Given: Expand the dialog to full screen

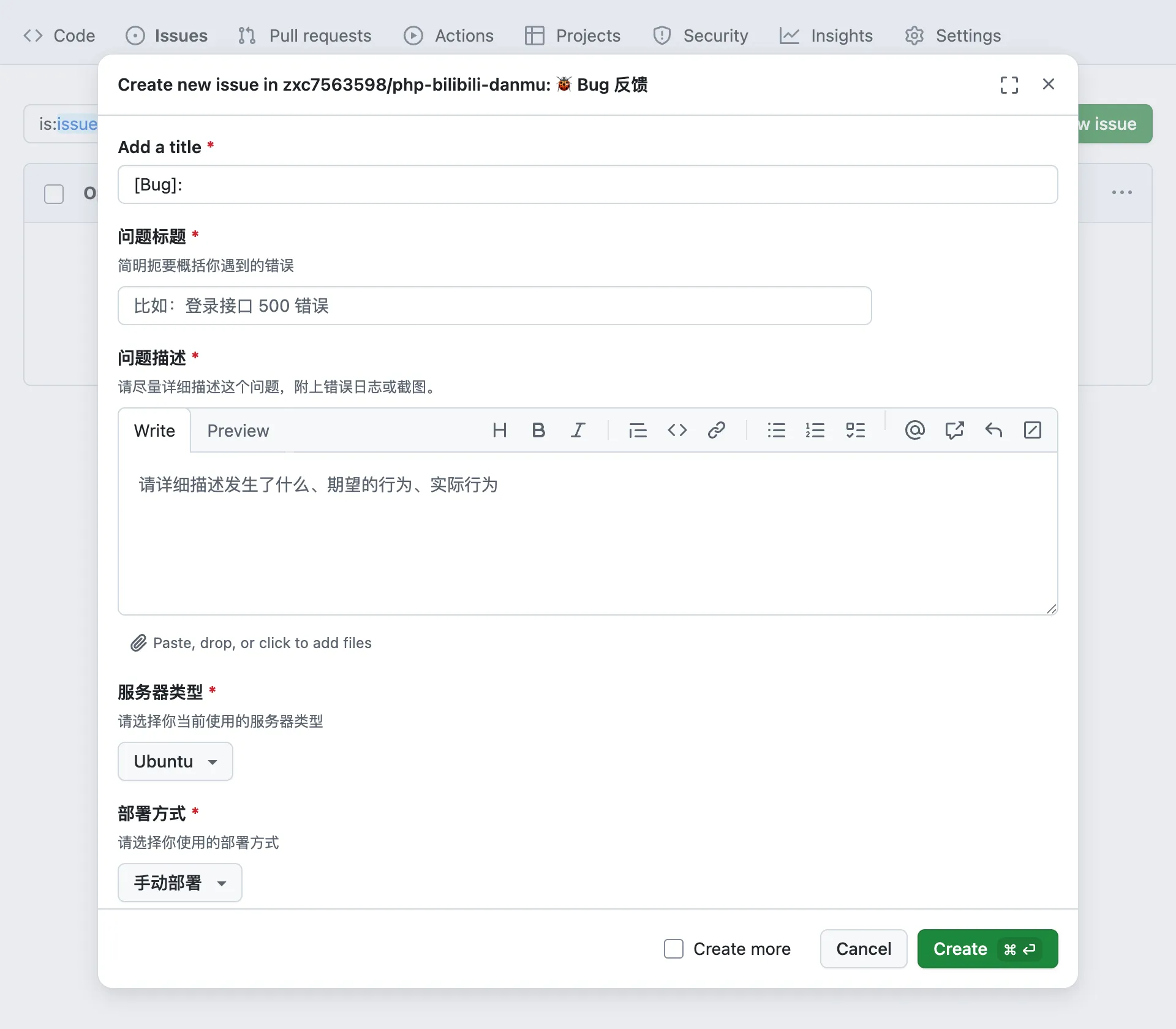Looking at the screenshot, I should point(1009,84).
